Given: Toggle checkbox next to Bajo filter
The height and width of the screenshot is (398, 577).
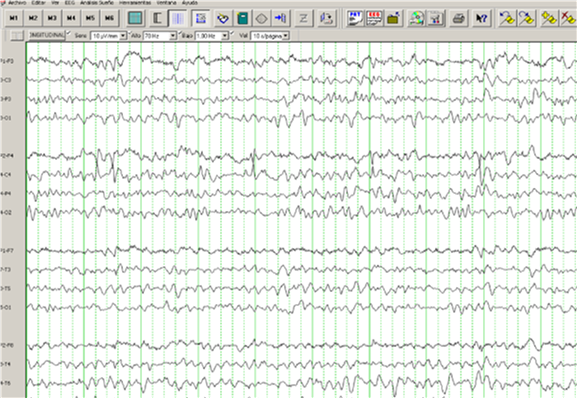Looking at the screenshot, I should tap(180, 33).
